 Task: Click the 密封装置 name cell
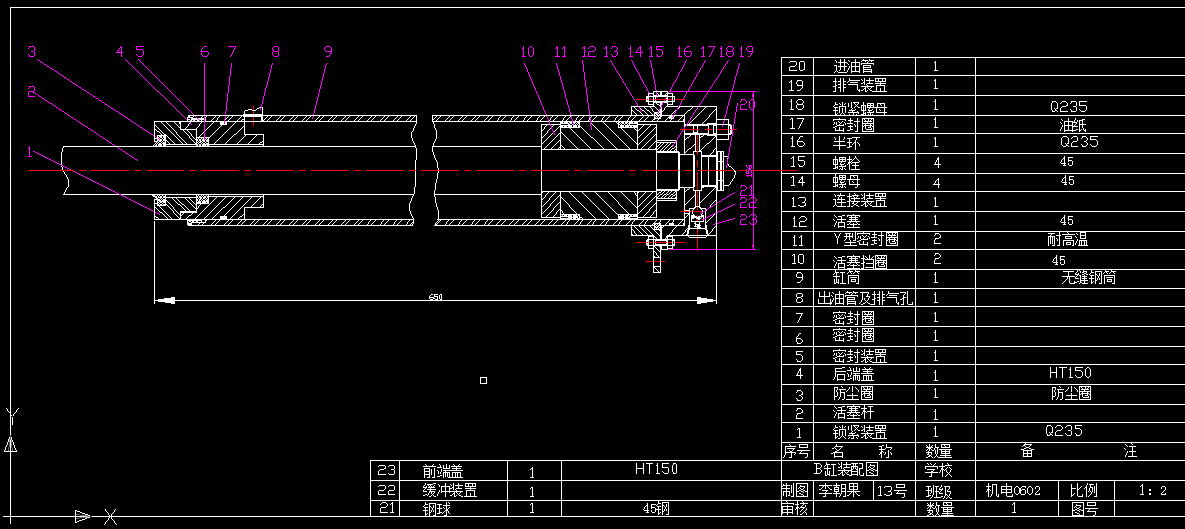tap(860, 355)
